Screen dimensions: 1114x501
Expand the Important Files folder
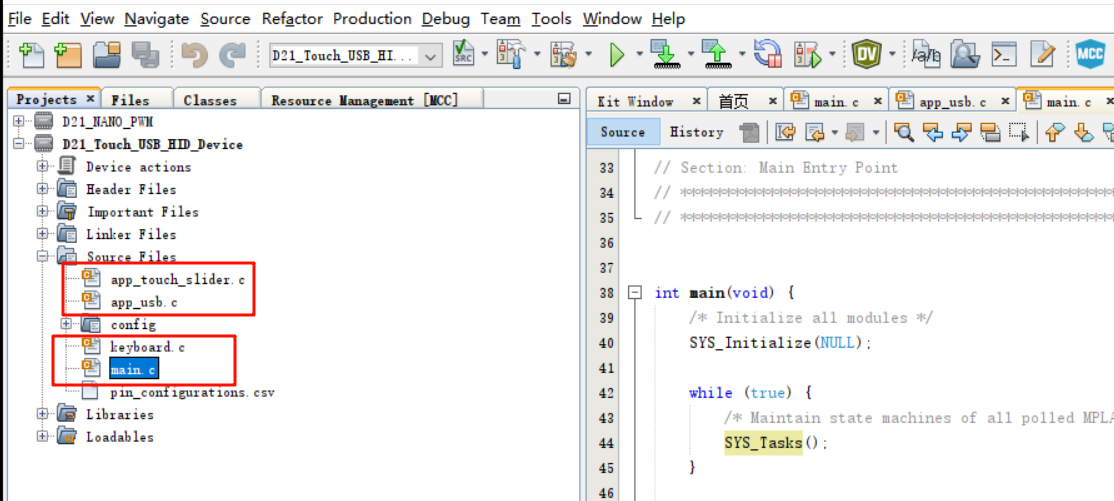pos(43,211)
